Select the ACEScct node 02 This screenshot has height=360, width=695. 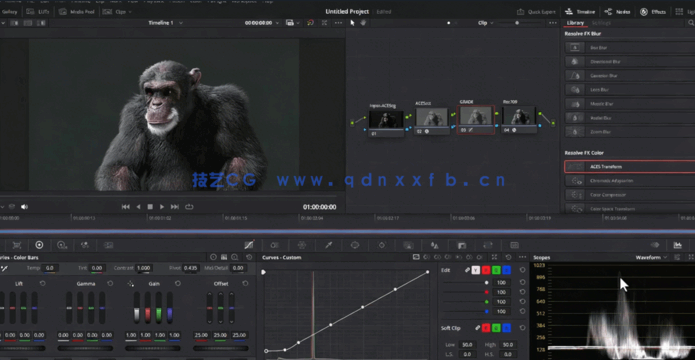[432, 120]
